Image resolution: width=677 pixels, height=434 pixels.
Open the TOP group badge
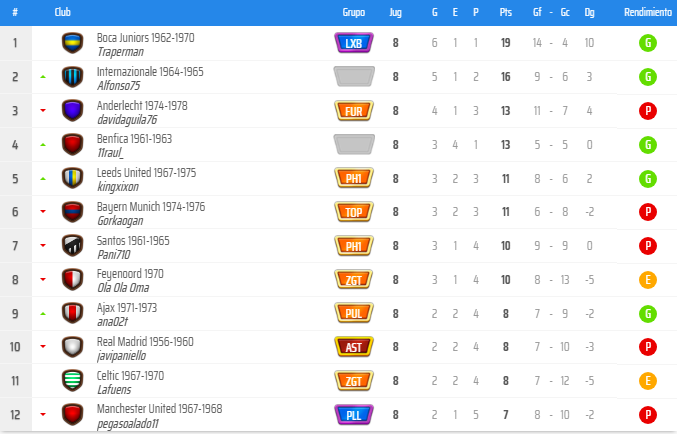354,212
